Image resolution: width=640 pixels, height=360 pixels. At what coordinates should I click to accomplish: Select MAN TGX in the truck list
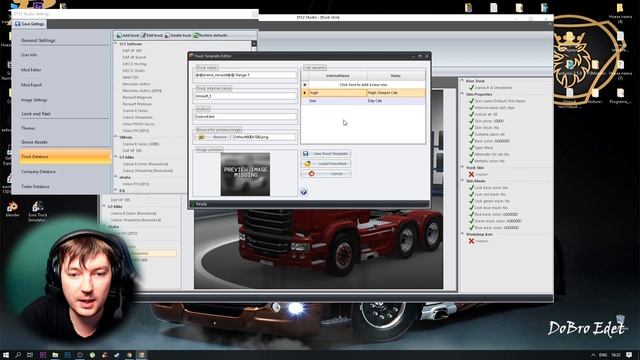130,77
